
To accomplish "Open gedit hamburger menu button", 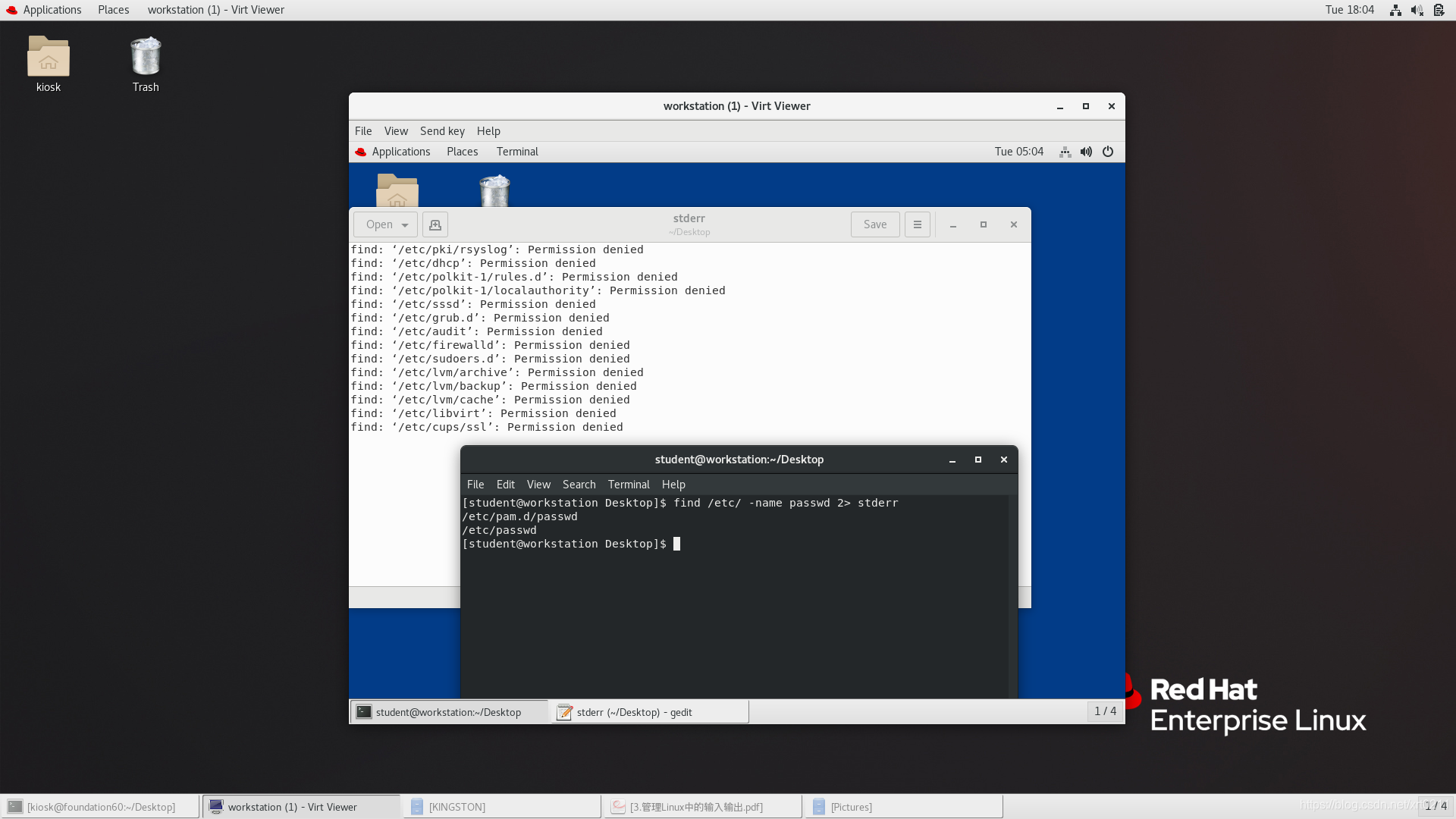I will 917,224.
